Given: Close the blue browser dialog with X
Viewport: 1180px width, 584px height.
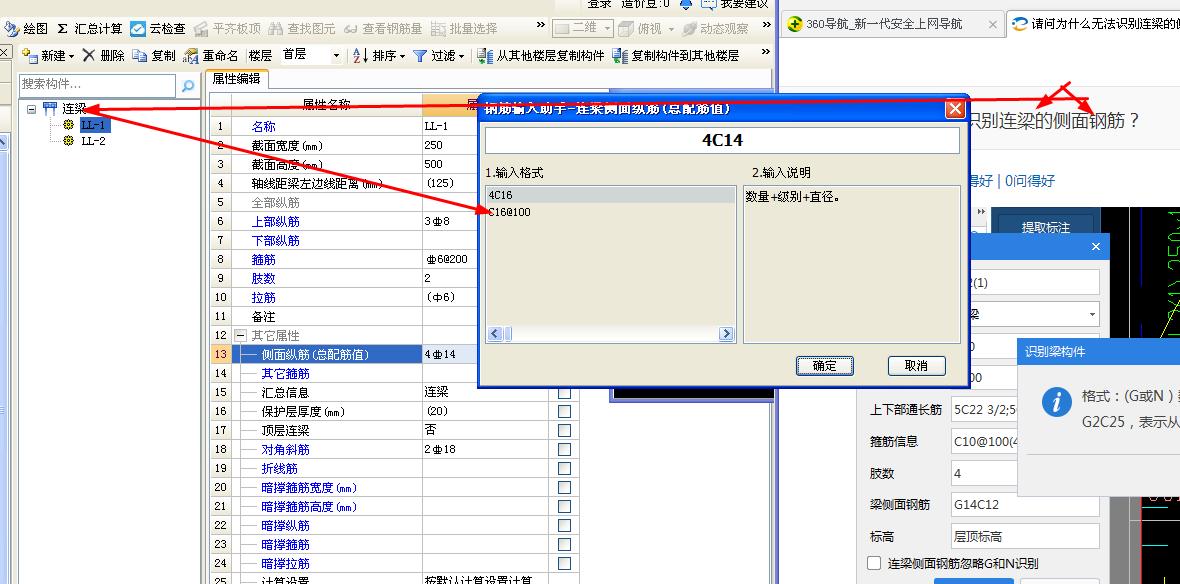Looking at the screenshot, I should click(x=1096, y=246).
